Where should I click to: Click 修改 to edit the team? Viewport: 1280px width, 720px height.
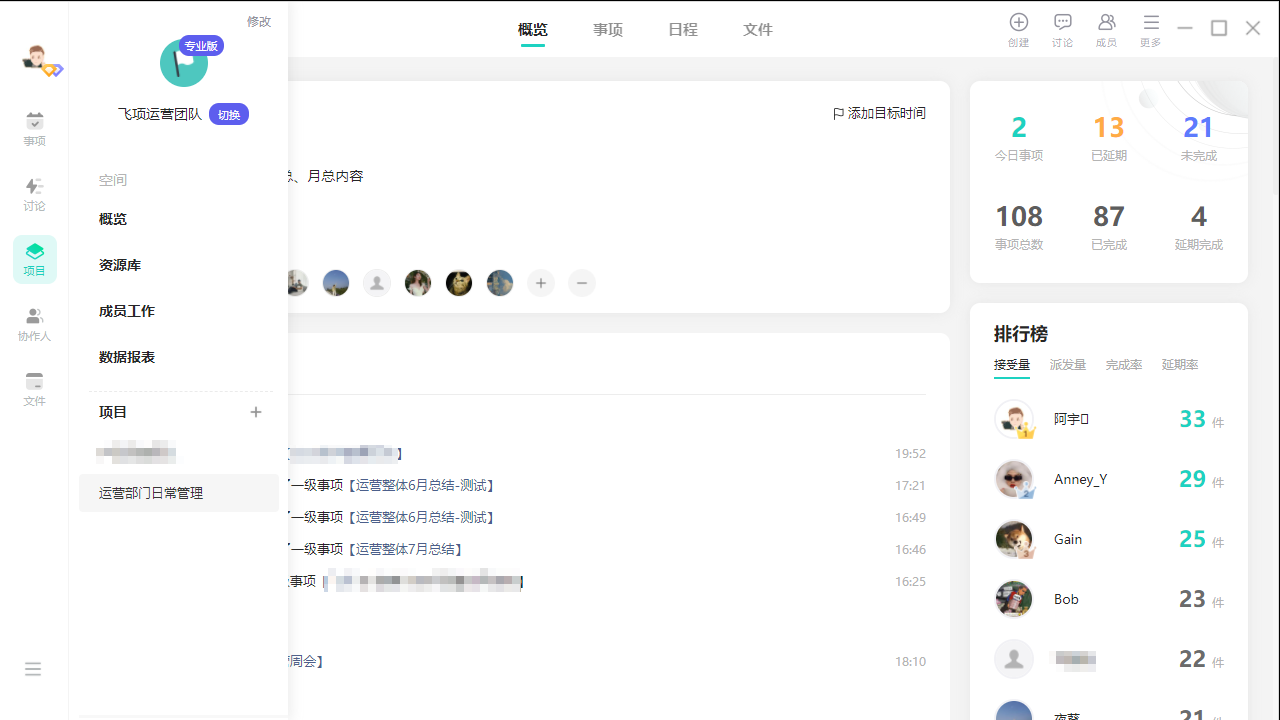tap(259, 22)
